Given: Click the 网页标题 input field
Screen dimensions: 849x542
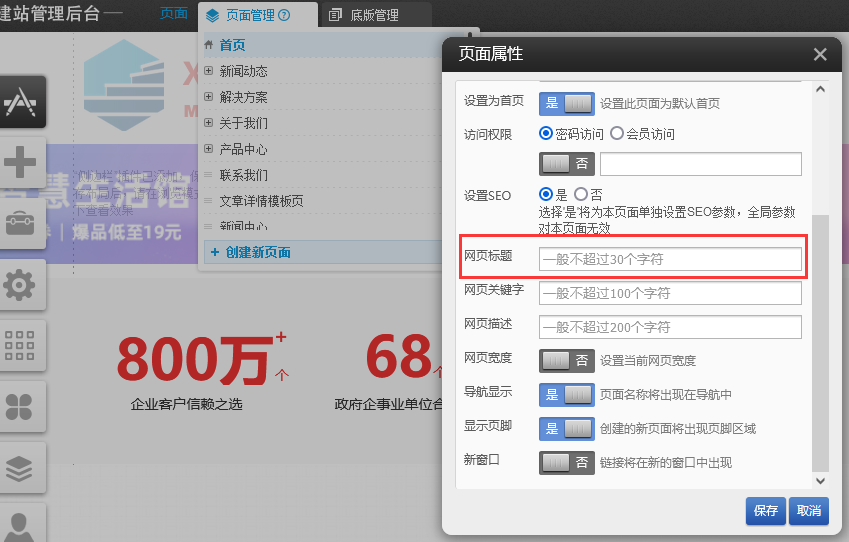Looking at the screenshot, I should pyautogui.click(x=670, y=259).
